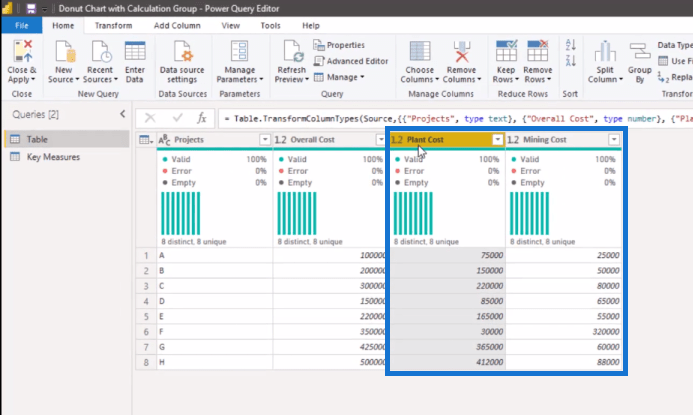Screen dimensions: 693x415
Task: Open the Data Type dropdown
Action: 674,45
